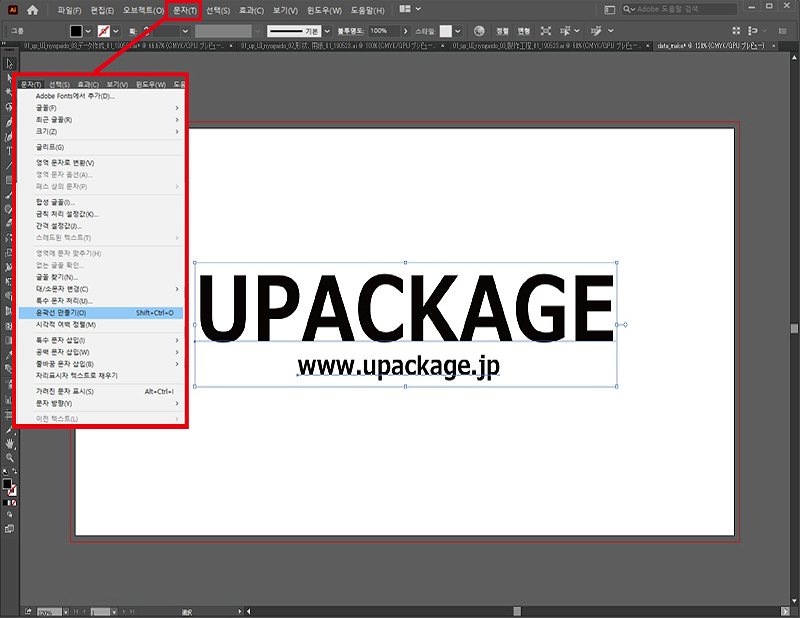
Task: Click the 정렬 align button
Action: point(502,31)
